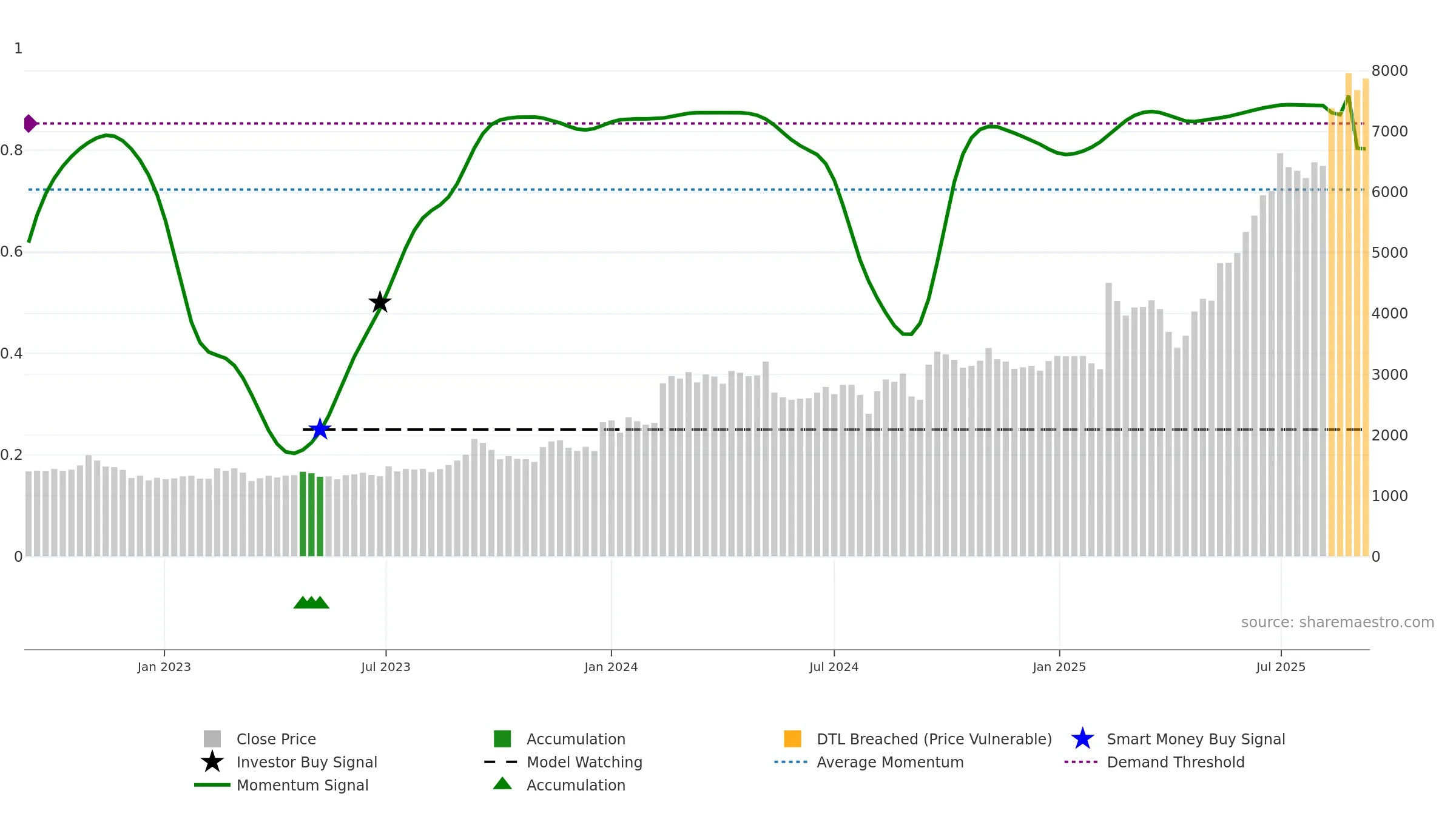1456x819 pixels.
Task: Click the black star legend icon
Action: click(x=212, y=762)
